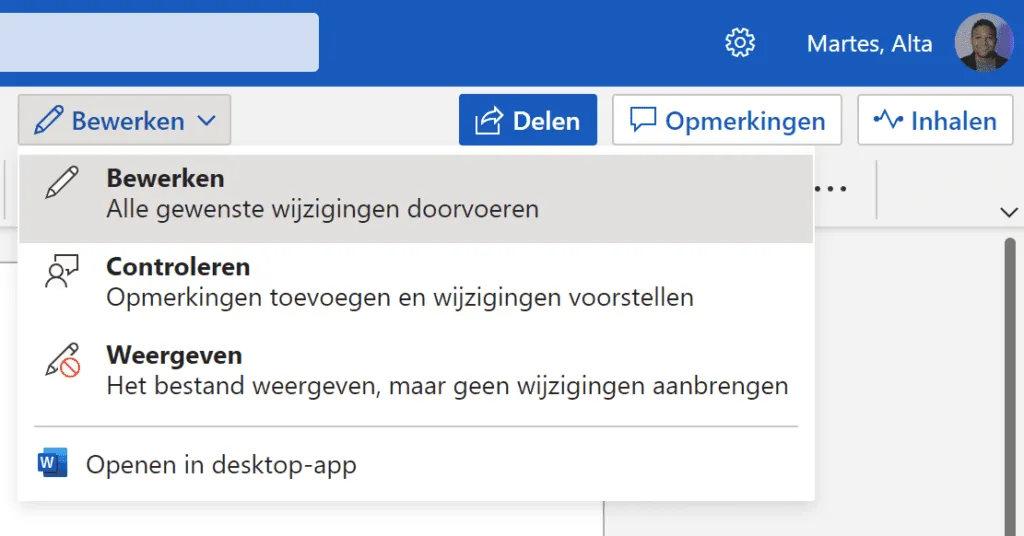The height and width of the screenshot is (536, 1024).
Task: Click the speech bubble icon on Opmerkingen
Action: (642, 121)
